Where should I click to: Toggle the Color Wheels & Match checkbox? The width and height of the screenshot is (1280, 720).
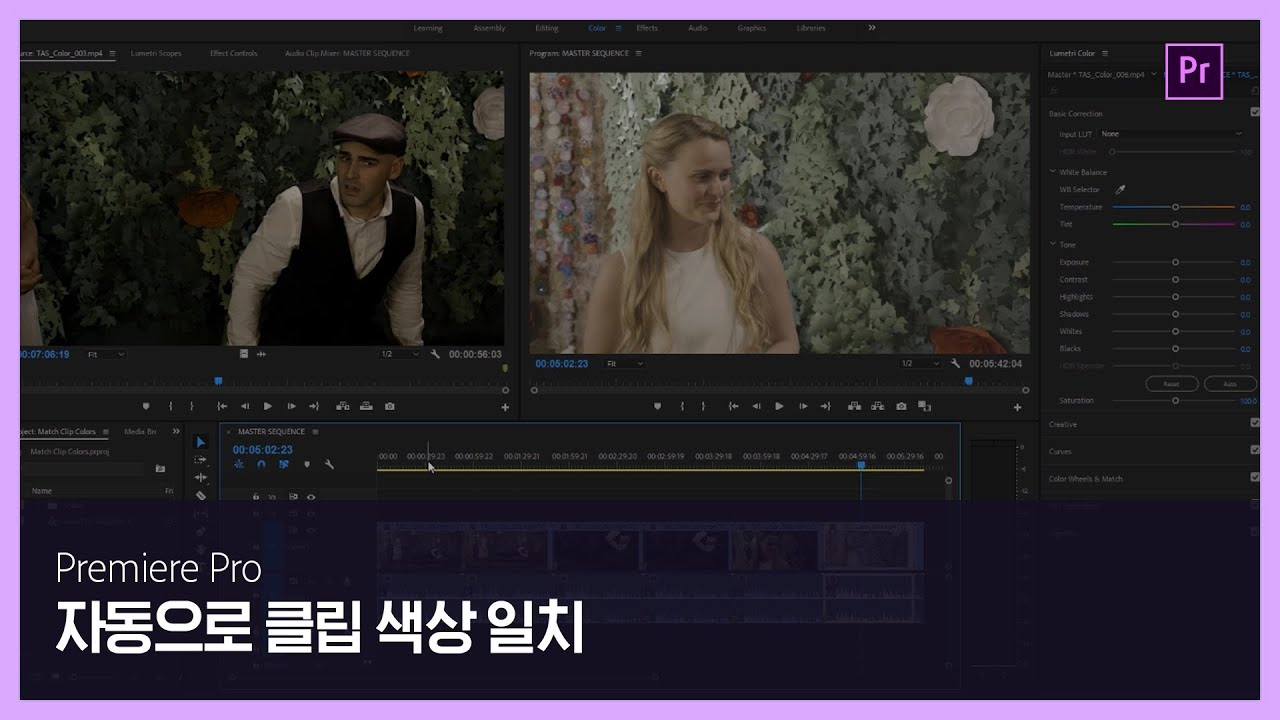click(x=1255, y=477)
